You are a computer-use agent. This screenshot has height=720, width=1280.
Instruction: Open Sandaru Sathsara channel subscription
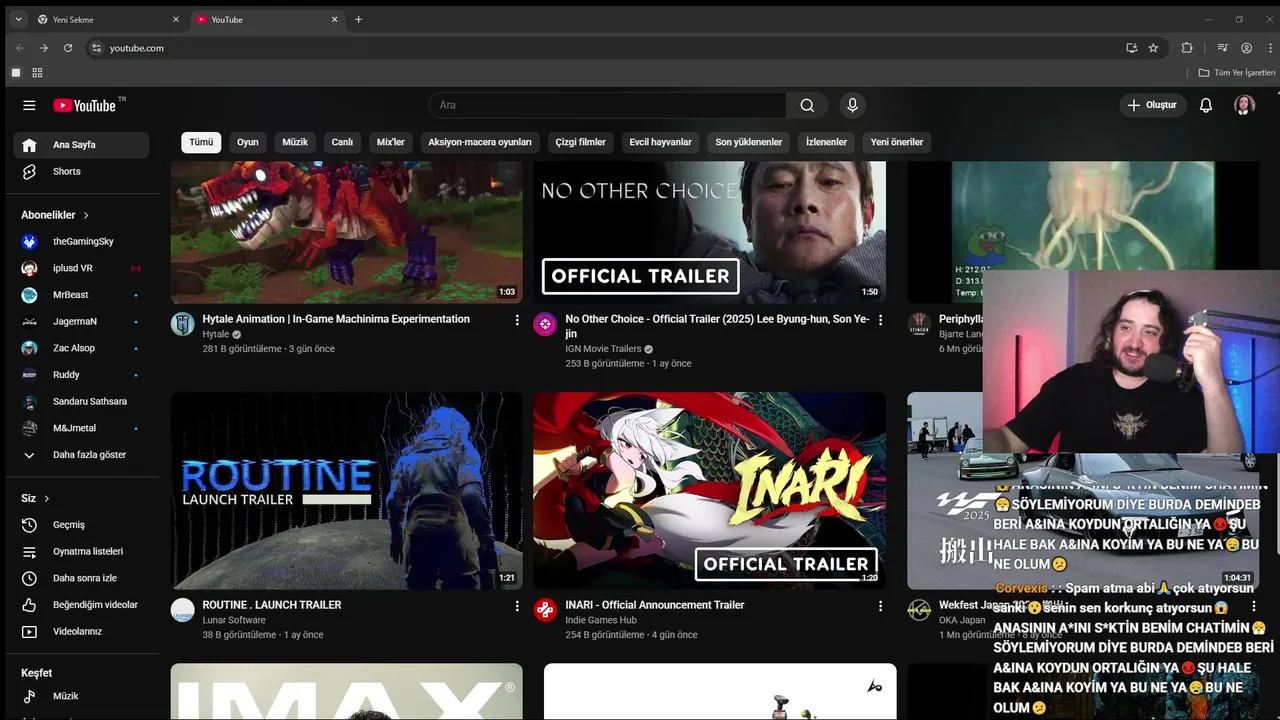(x=81, y=401)
